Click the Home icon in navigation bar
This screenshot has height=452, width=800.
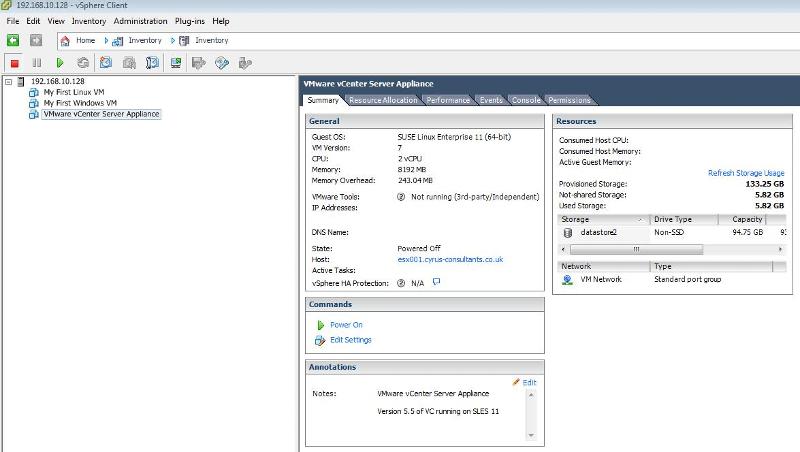point(65,41)
